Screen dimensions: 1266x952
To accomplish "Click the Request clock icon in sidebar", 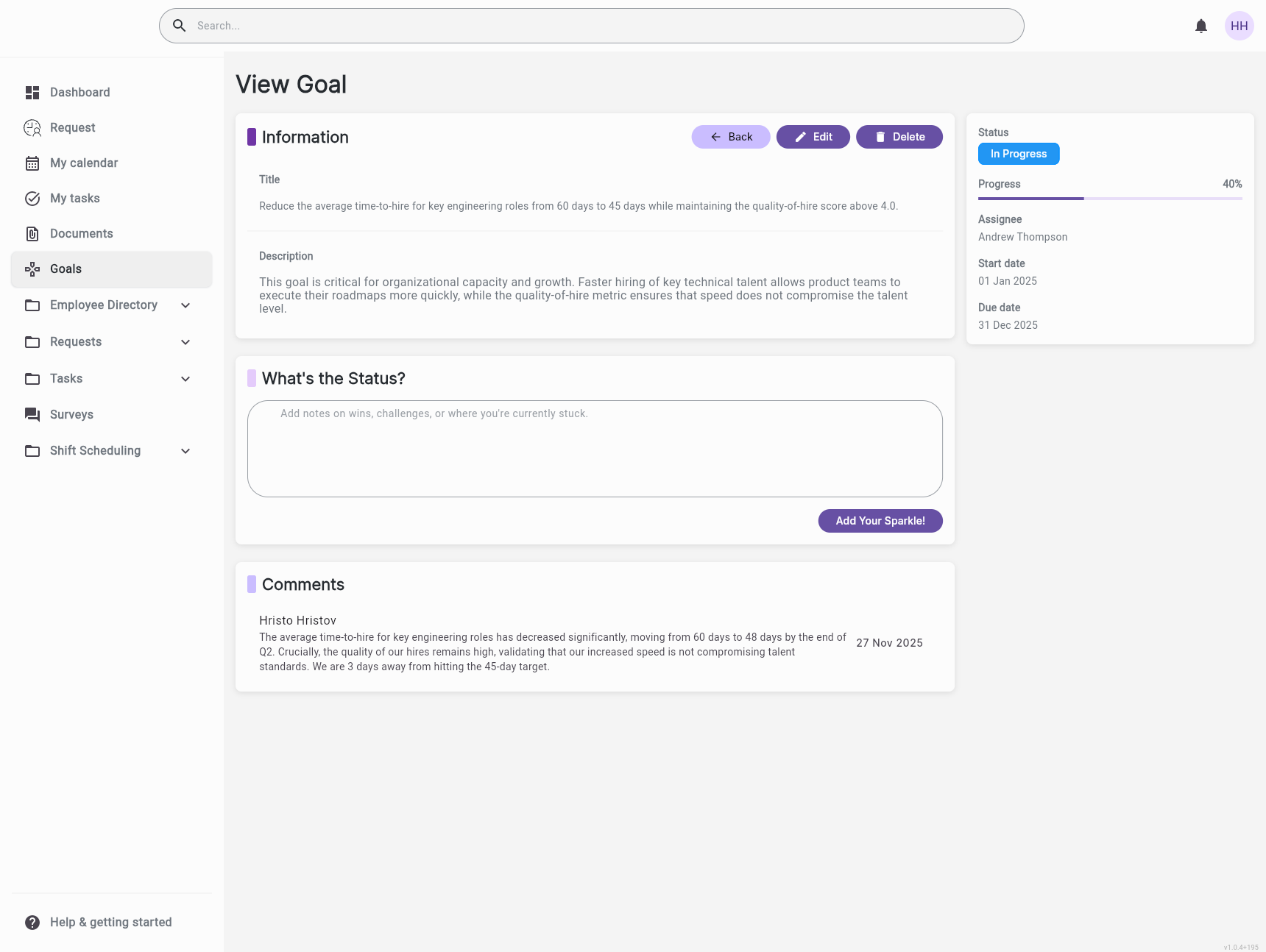I will (x=32, y=128).
